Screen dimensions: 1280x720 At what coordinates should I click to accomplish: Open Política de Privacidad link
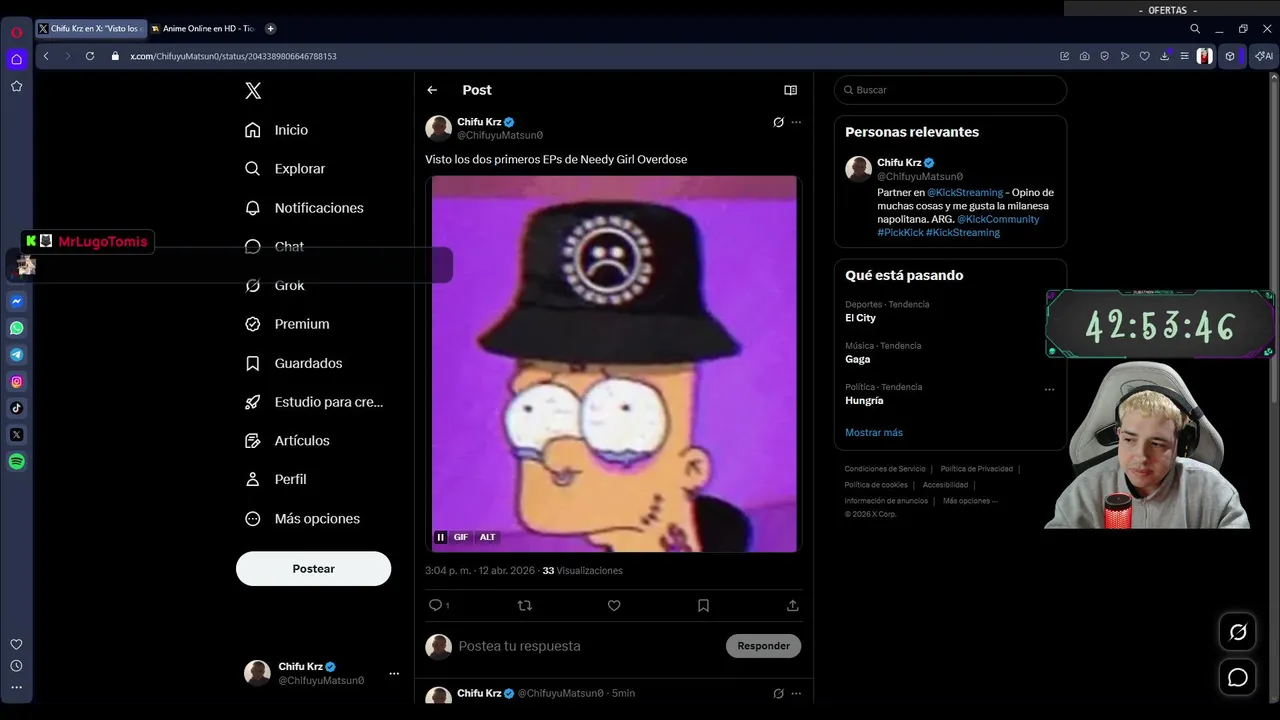point(976,469)
